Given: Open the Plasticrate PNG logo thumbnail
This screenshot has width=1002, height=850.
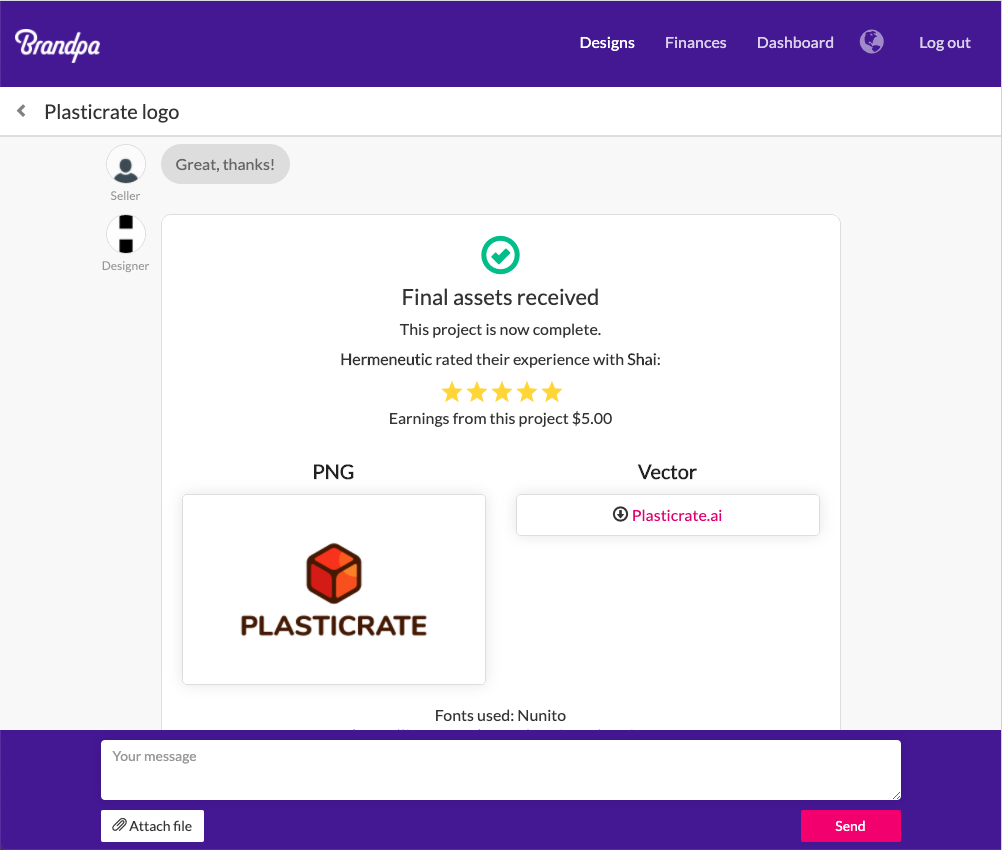Looking at the screenshot, I should [334, 589].
